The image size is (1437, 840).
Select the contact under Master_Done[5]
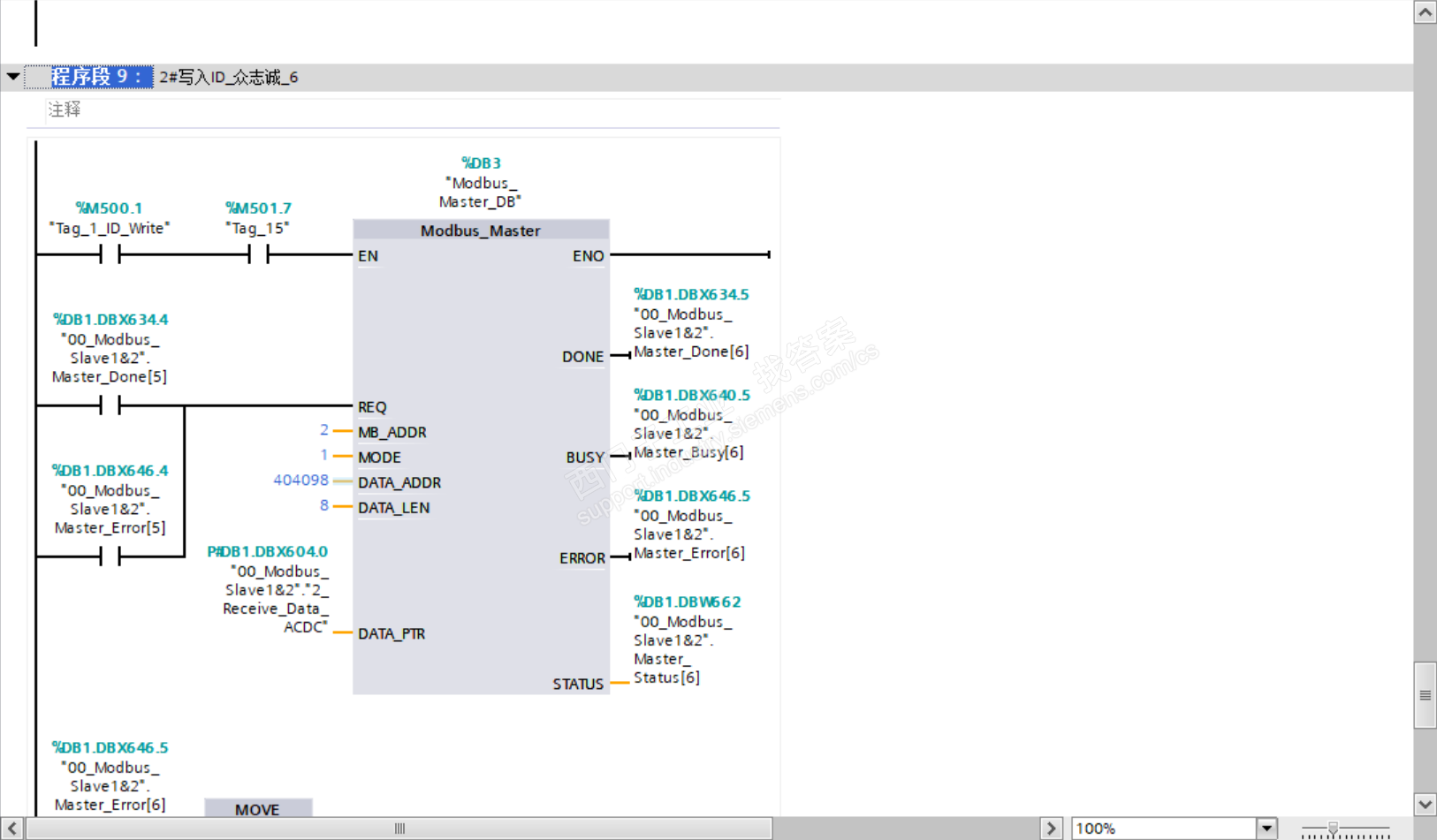(x=110, y=406)
